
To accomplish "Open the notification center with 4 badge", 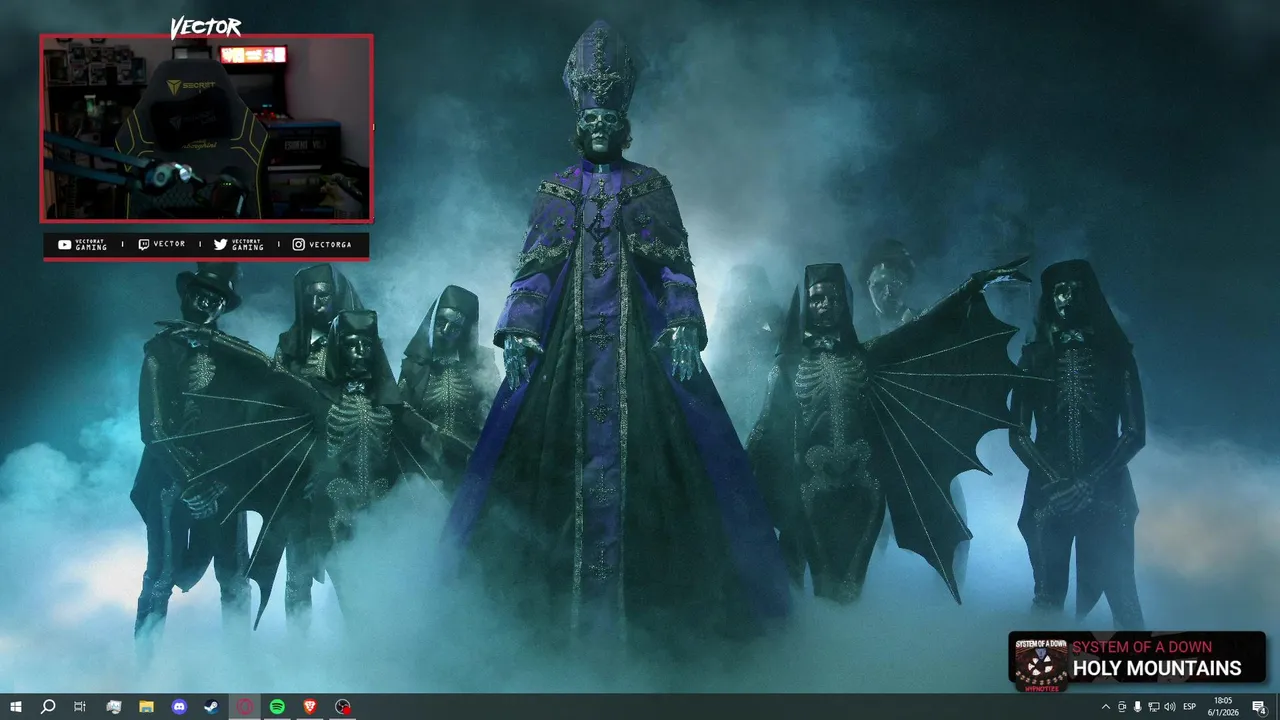I will [x=1259, y=707].
